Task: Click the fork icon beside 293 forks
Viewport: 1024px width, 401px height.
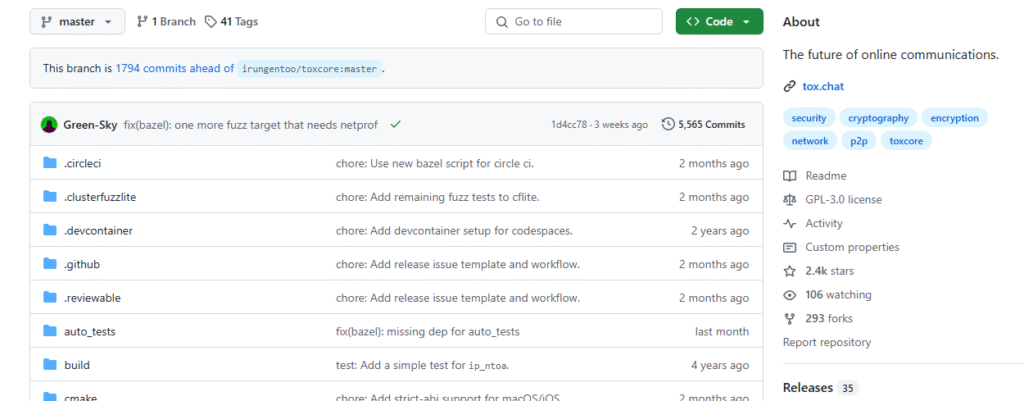Action: point(790,319)
